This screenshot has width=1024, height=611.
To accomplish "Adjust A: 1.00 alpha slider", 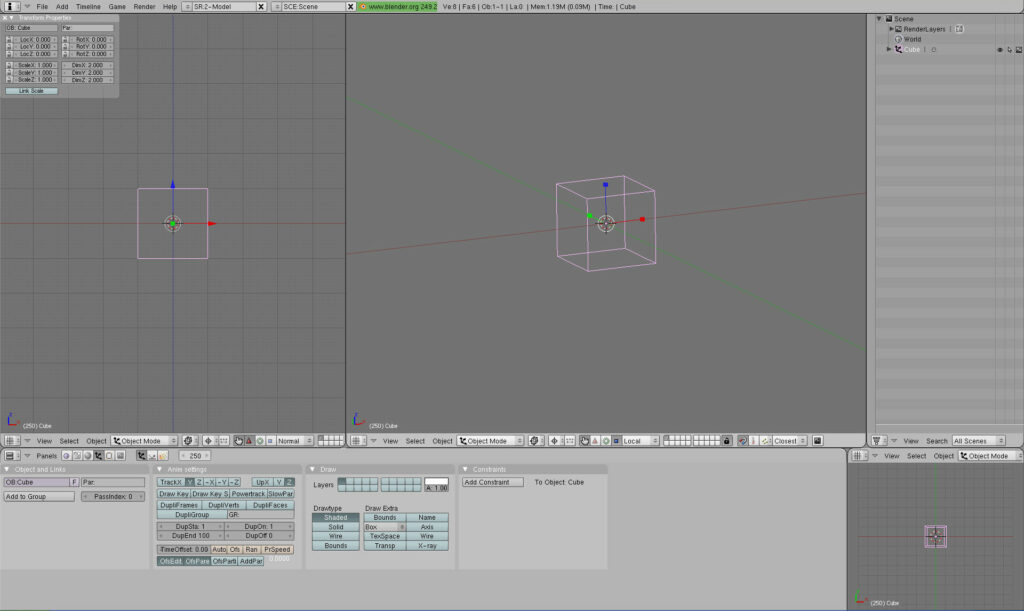I will coord(436,488).
